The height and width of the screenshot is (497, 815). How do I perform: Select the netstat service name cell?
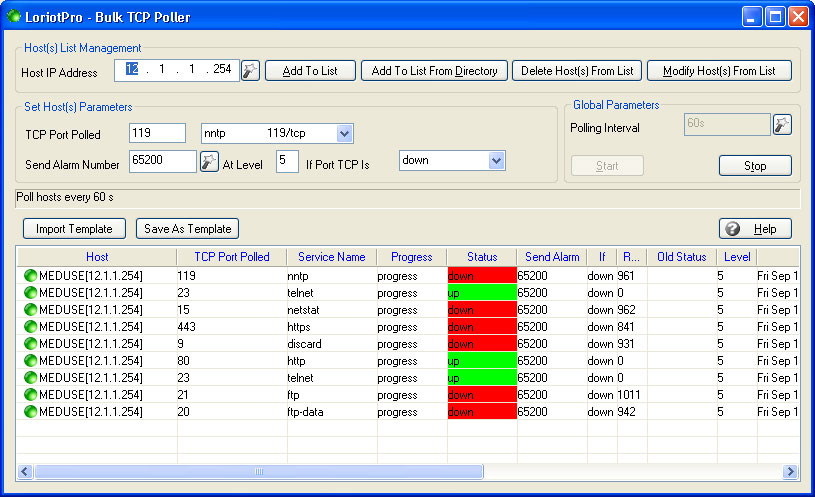(x=332, y=310)
